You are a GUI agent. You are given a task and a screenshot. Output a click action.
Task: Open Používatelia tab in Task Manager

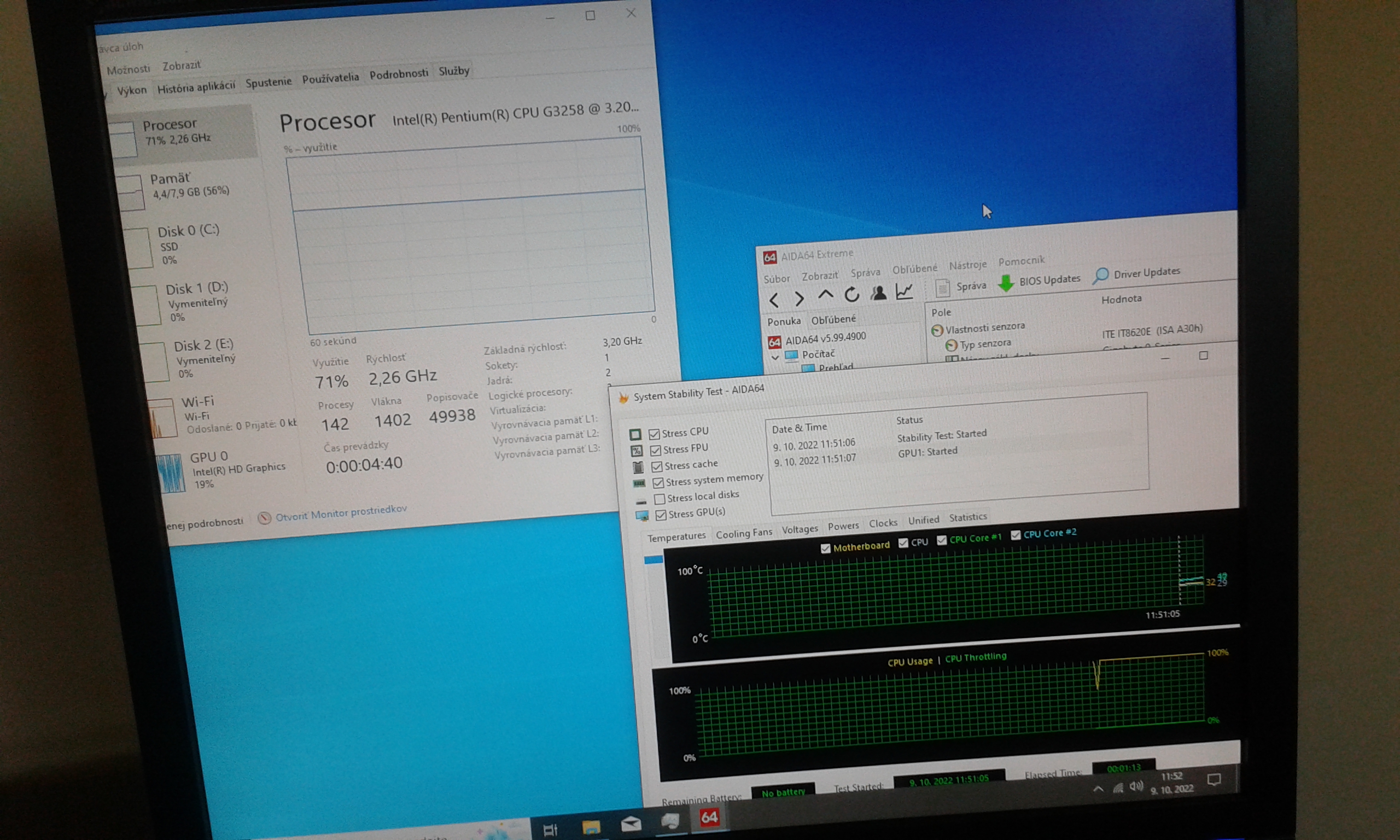tap(330, 78)
